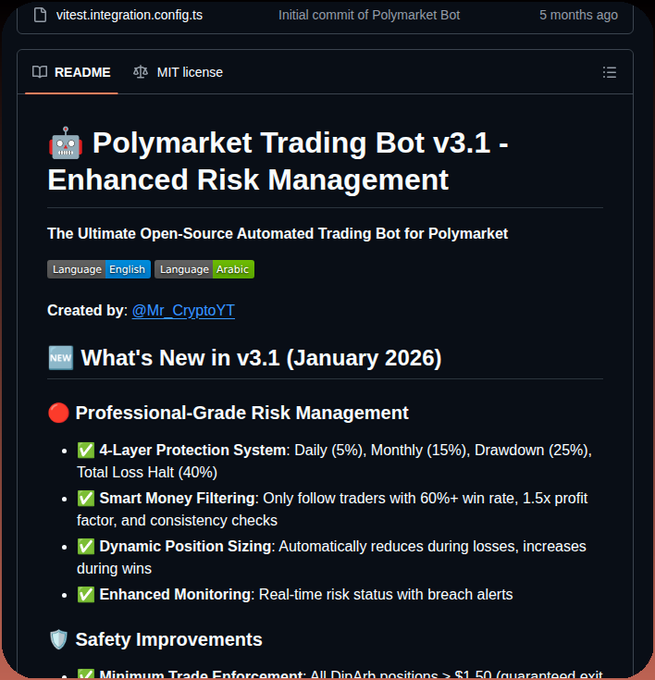
Task: Open the README outline list icon
Action: pos(609,72)
